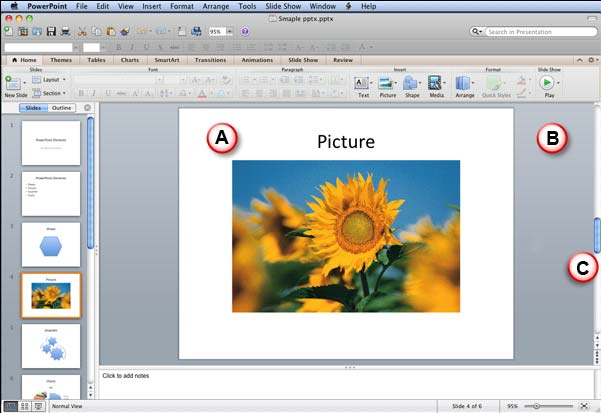
Task: Click the New Slide button
Action: [x=13, y=86]
